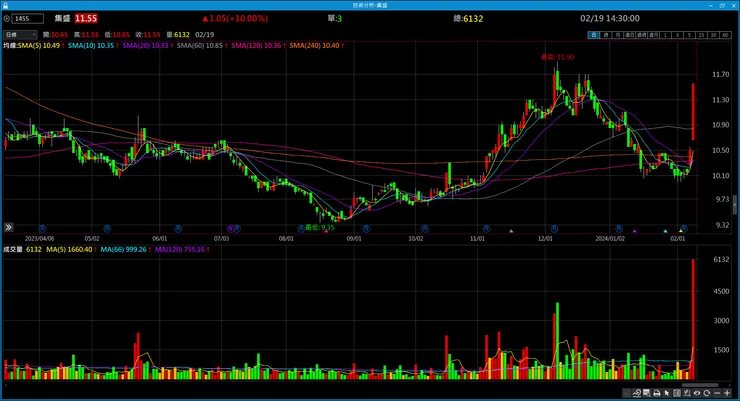
Task: Click the data table lookup icon
Action: coord(647,393)
